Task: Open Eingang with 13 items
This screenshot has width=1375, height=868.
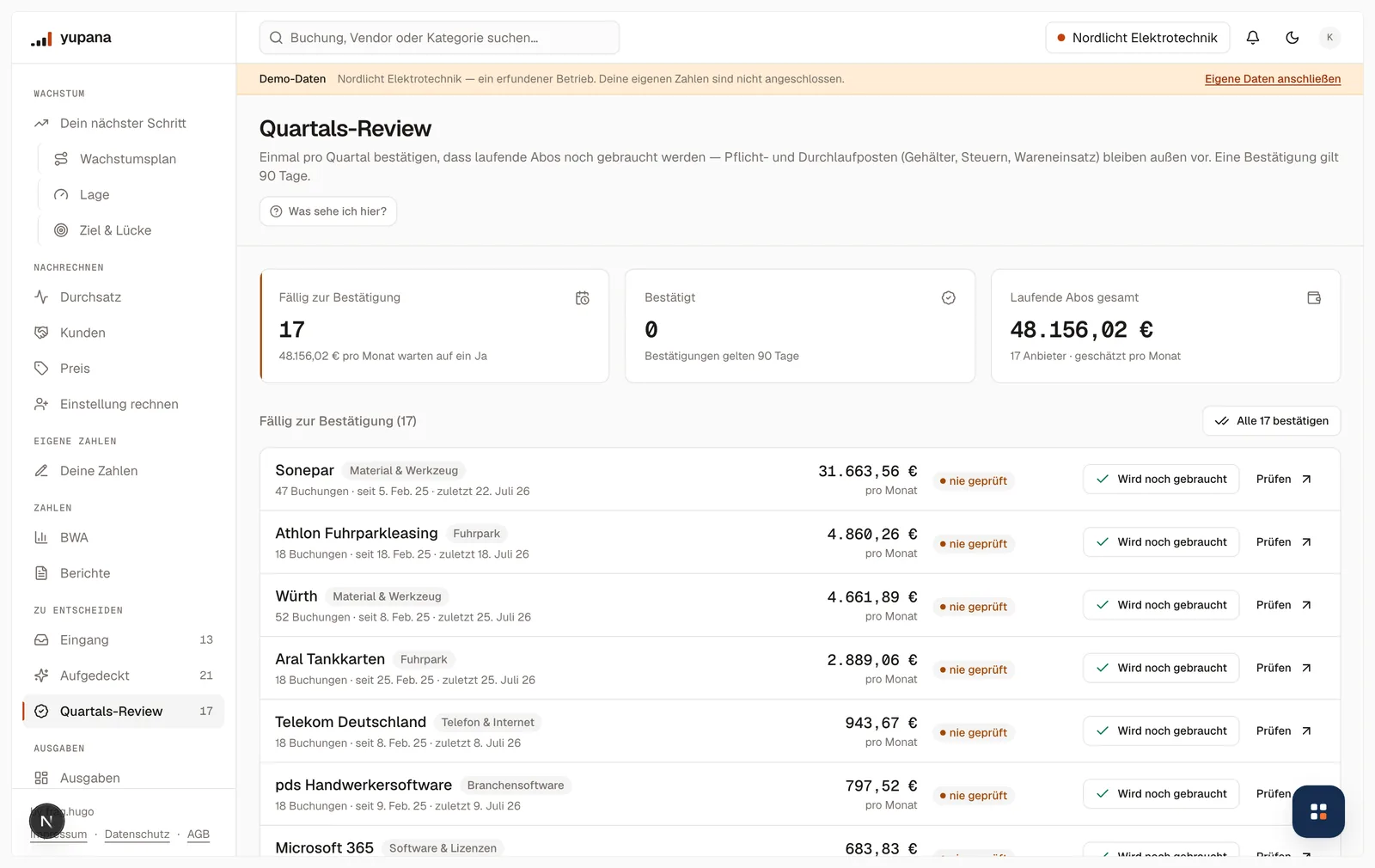Action: pos(123,640)
